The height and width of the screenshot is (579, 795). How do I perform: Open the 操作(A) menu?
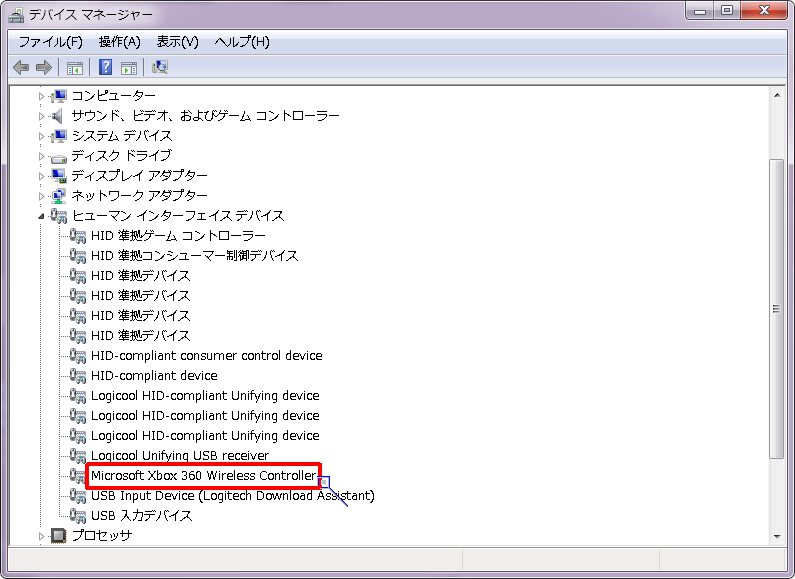pos(120,42)
